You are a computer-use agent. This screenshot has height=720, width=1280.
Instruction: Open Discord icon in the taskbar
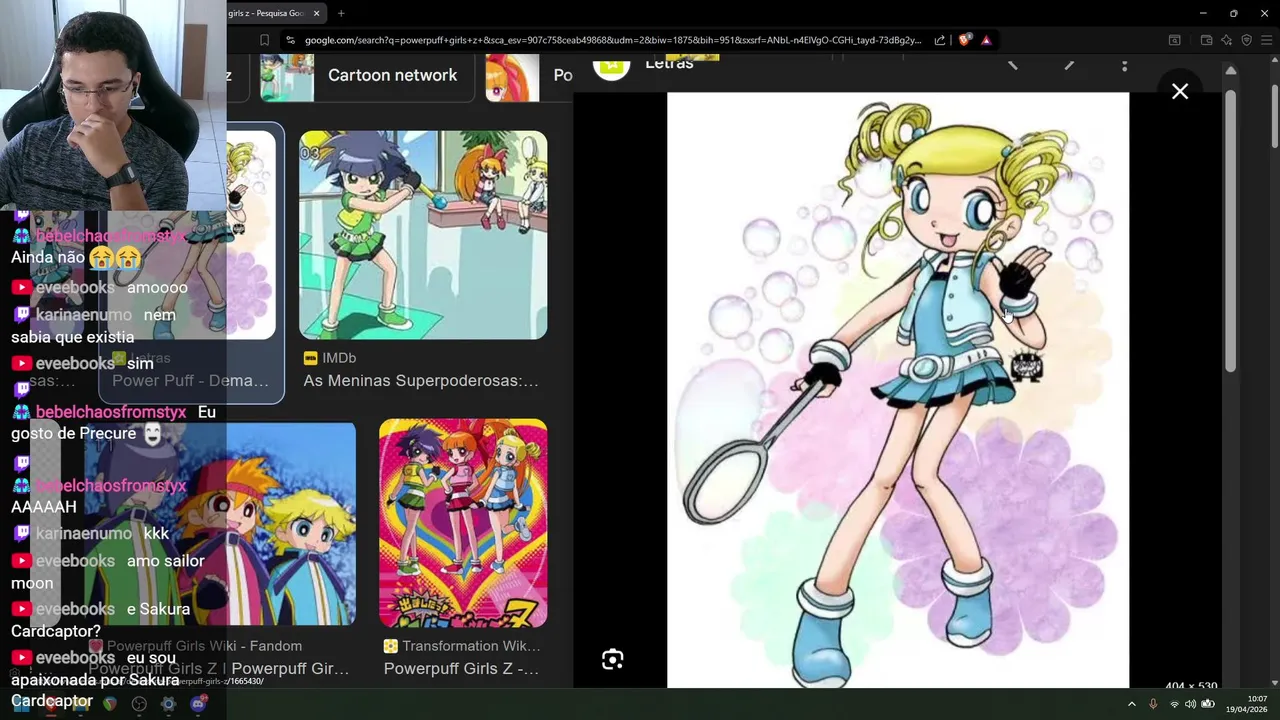(198, 704)
